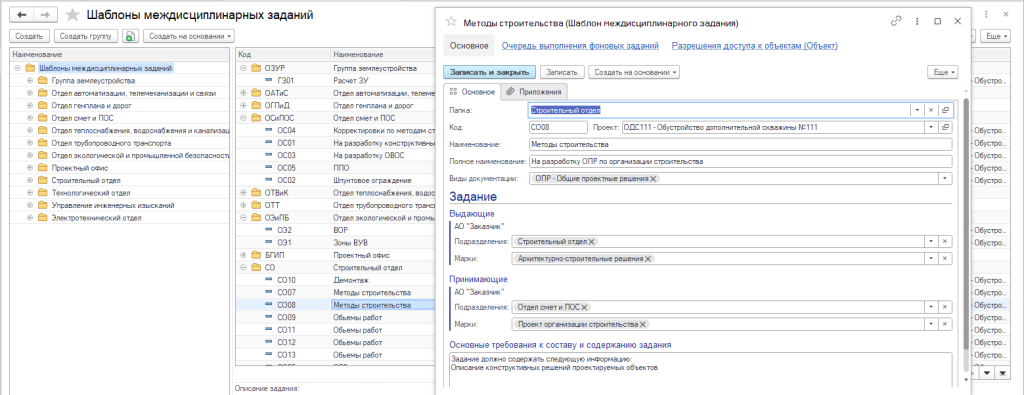Expand Группа землеустройства in left tree

29,81
